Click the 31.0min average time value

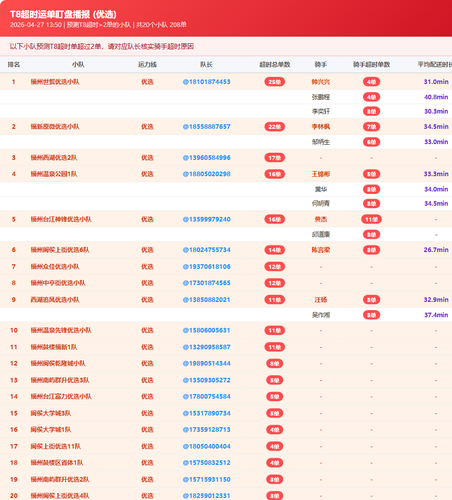(x=436, y=82)
